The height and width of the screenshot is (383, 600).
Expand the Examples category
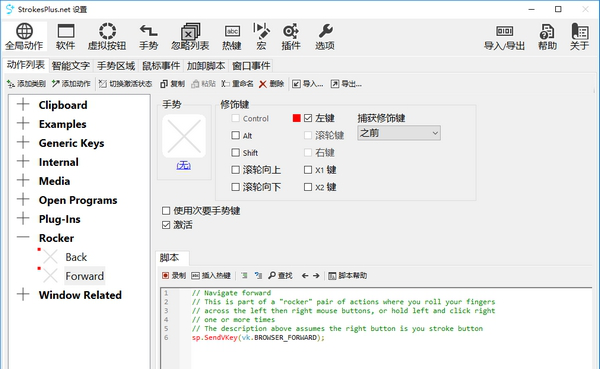(x=23, y=124)
